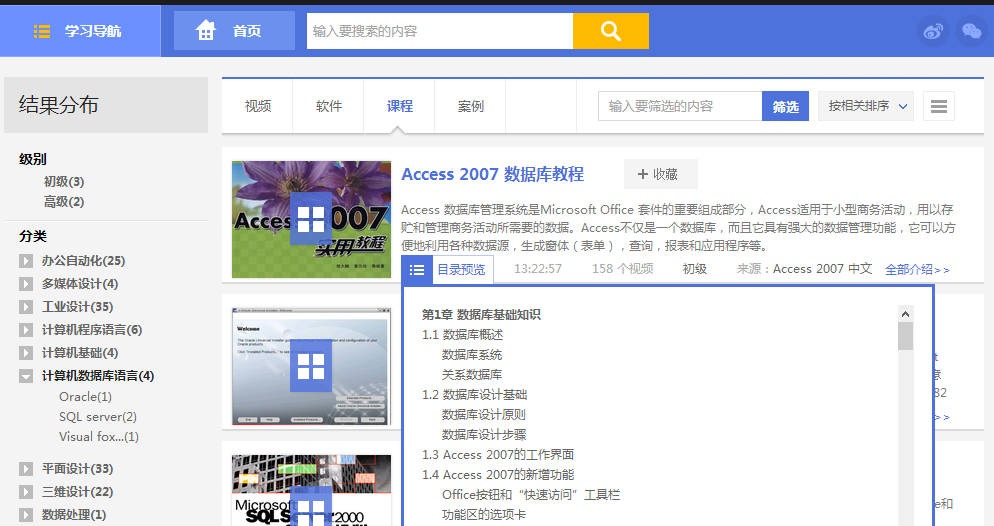The image size is (994, 526).
Task: Open catalog entry 1.2 数据库设计基础
Action: [474, 395]
